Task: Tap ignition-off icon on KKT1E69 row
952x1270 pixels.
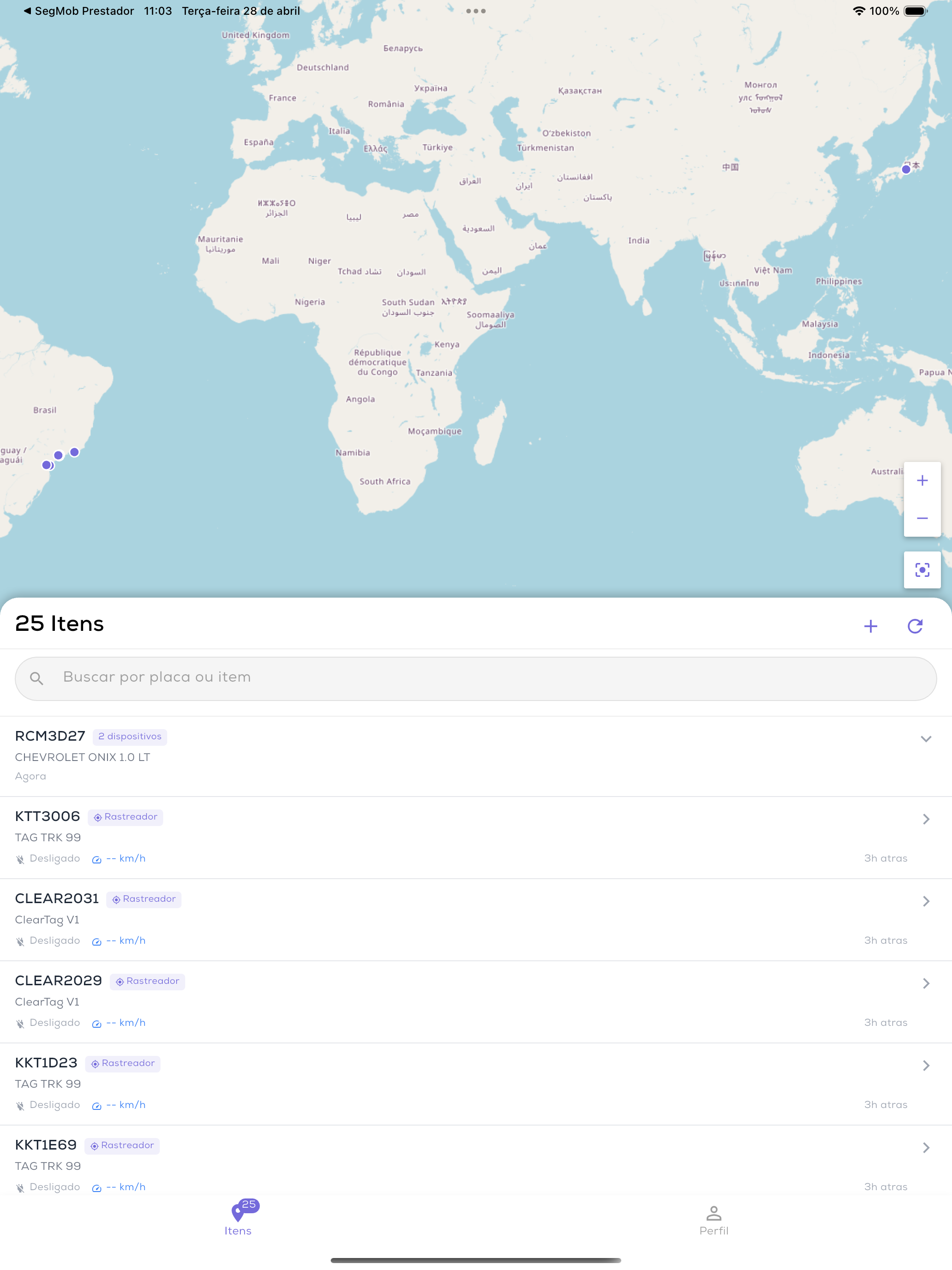Action: [20, 1188]
